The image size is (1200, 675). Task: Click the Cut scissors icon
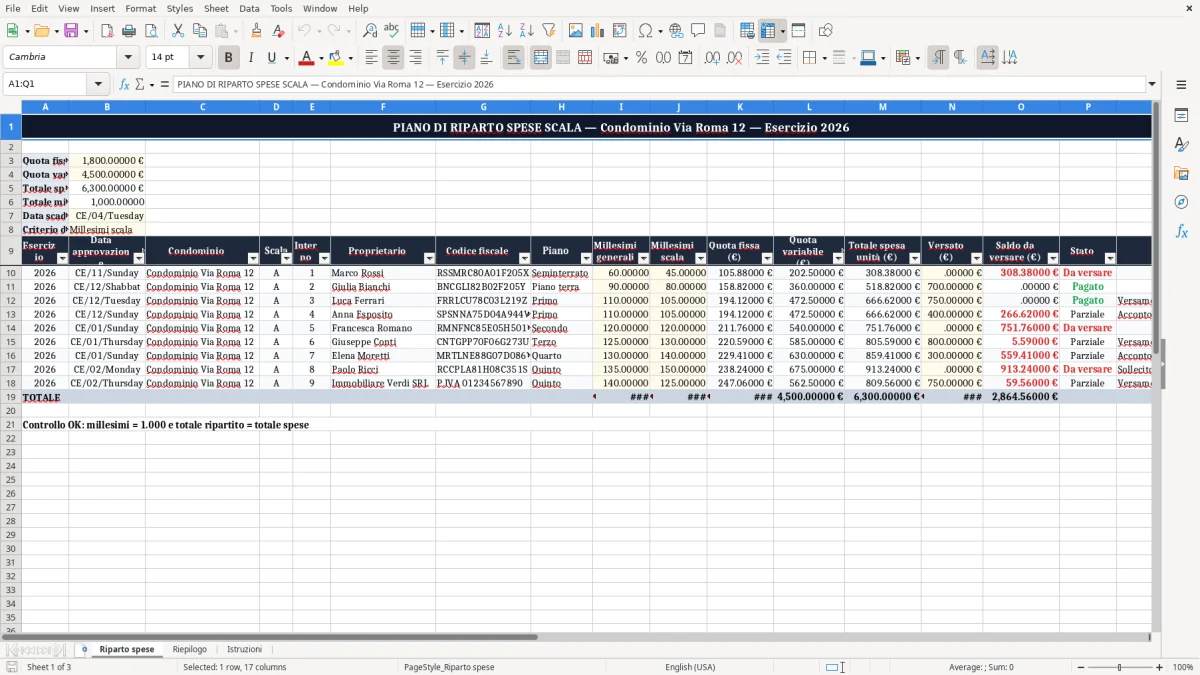point(178,31)
